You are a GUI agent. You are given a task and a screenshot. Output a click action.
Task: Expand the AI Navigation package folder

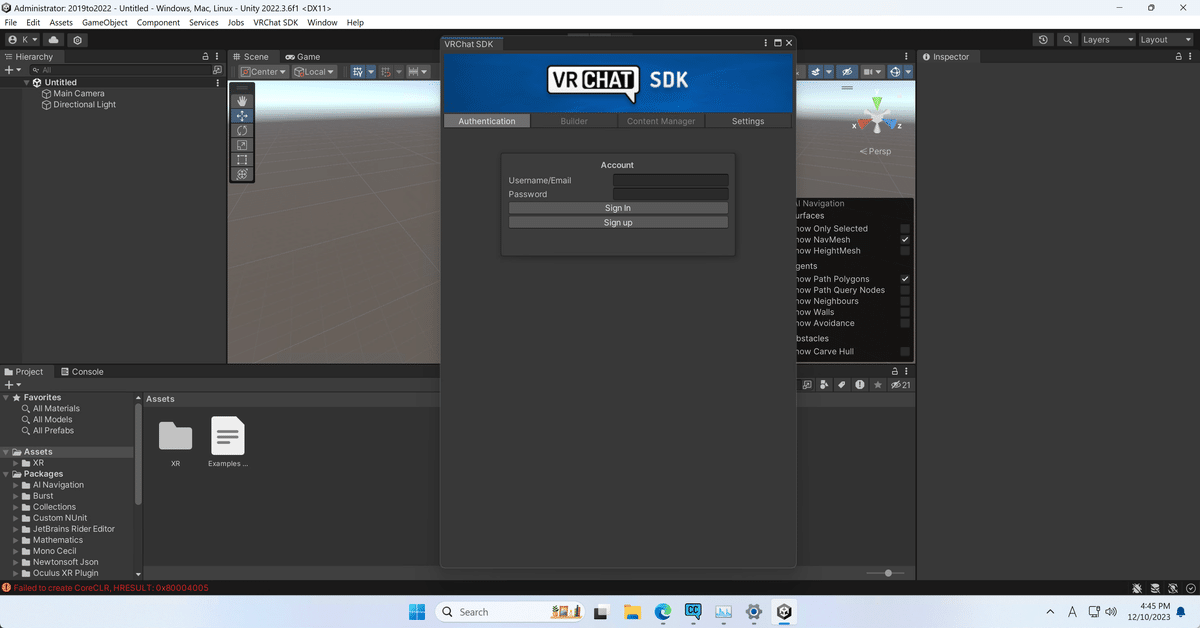tap(14, 484)
